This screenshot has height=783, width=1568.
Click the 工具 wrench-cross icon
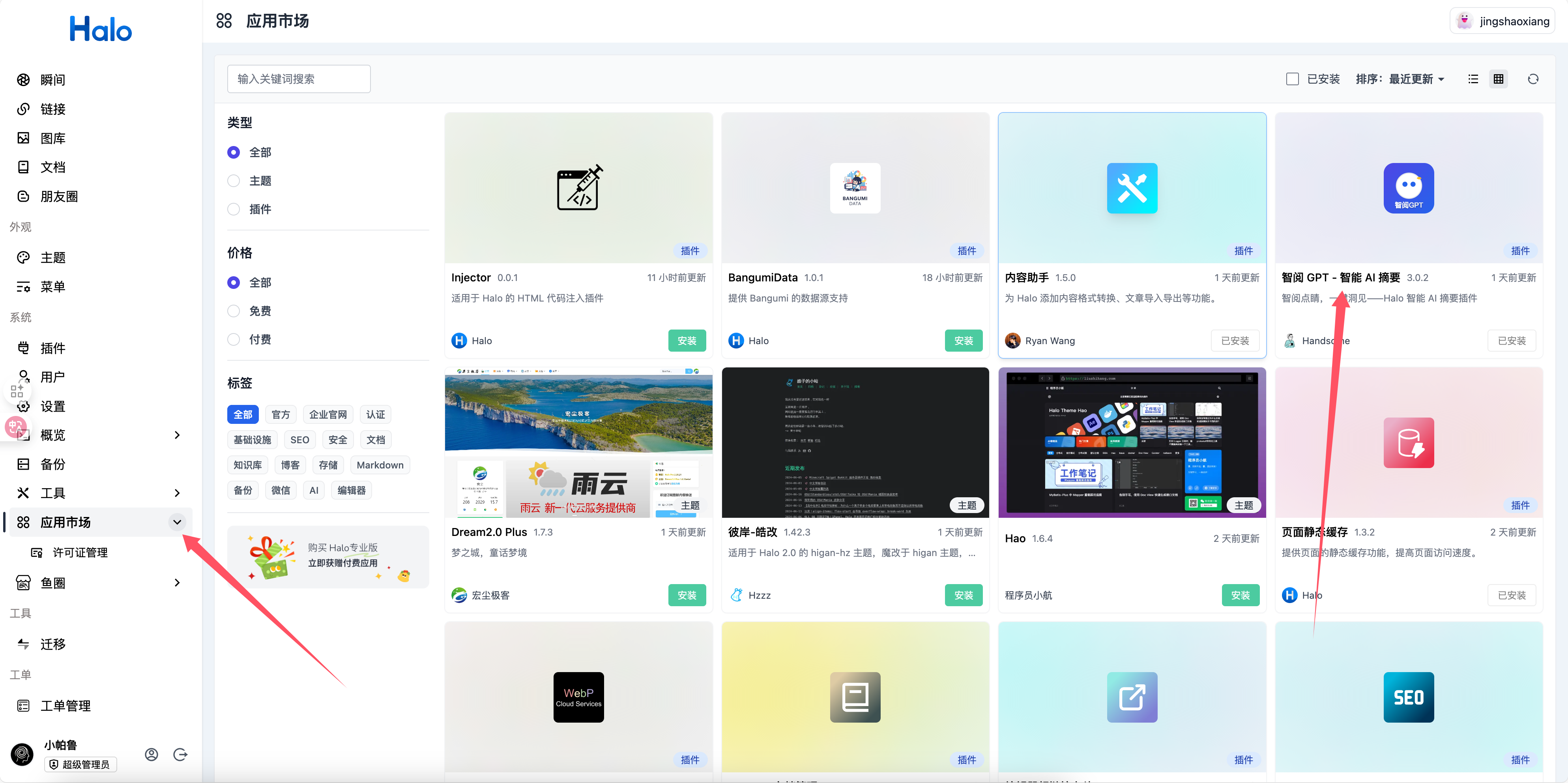click(x=23, y=493)
